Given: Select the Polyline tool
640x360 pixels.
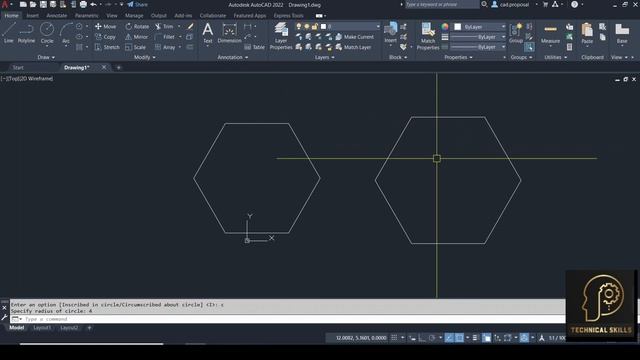Looking at the screenshot, I should [26, 33].
